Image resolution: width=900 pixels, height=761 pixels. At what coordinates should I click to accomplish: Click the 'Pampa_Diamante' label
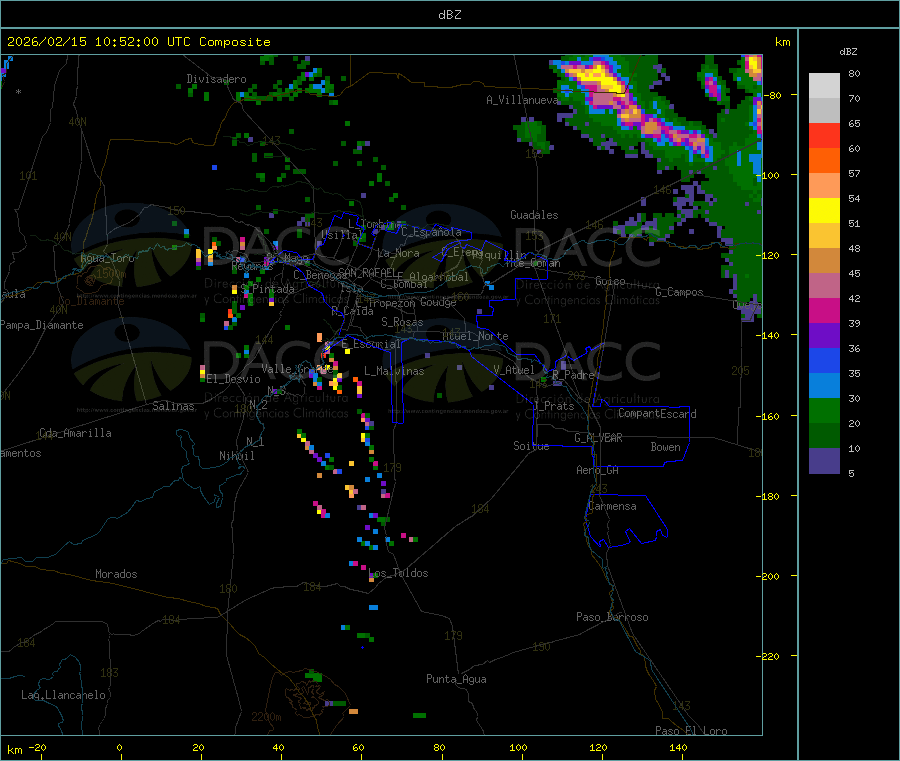pyautogui.click(x=42, y=325)
